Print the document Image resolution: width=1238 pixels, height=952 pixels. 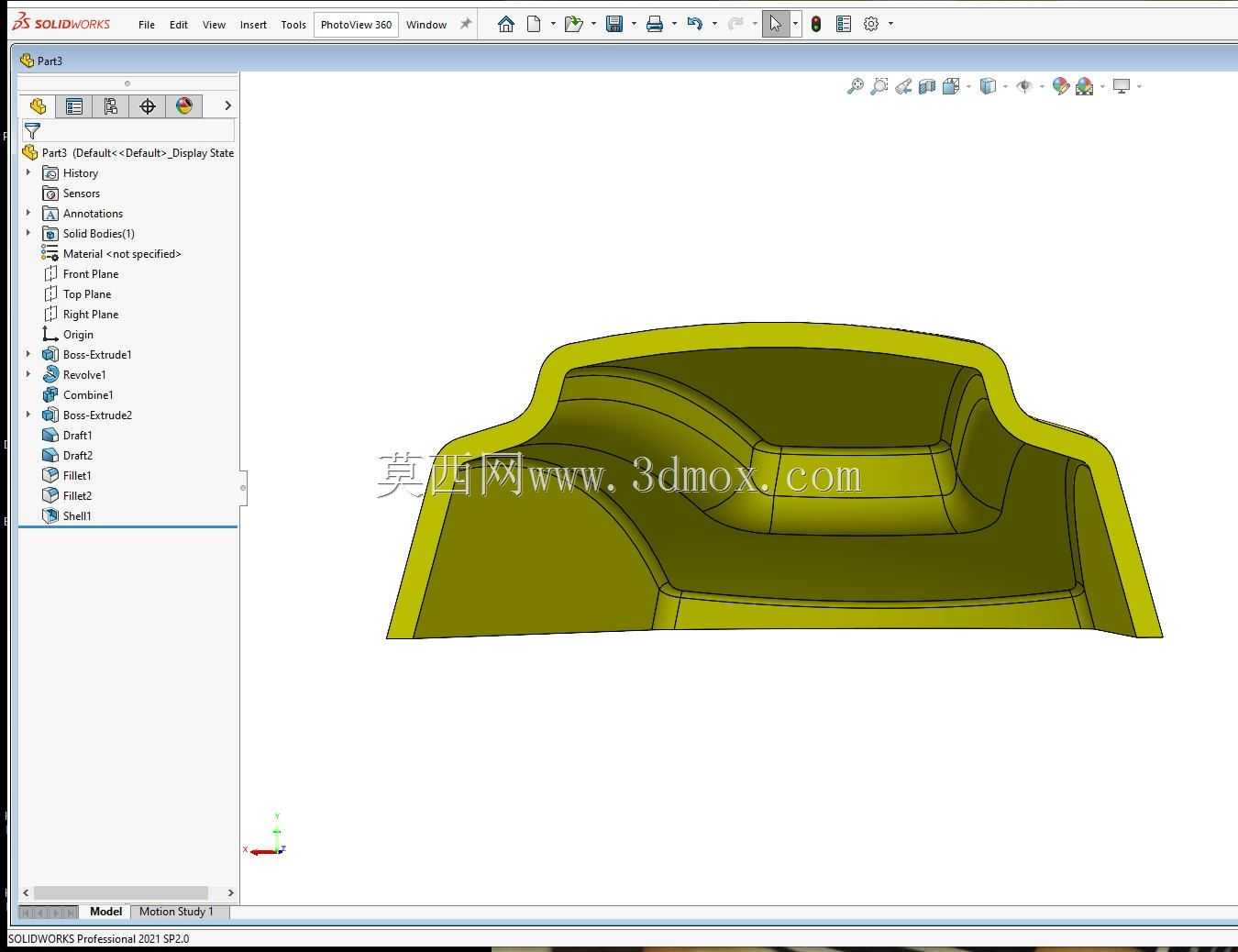pyautogui.click(x=655, y=24)
